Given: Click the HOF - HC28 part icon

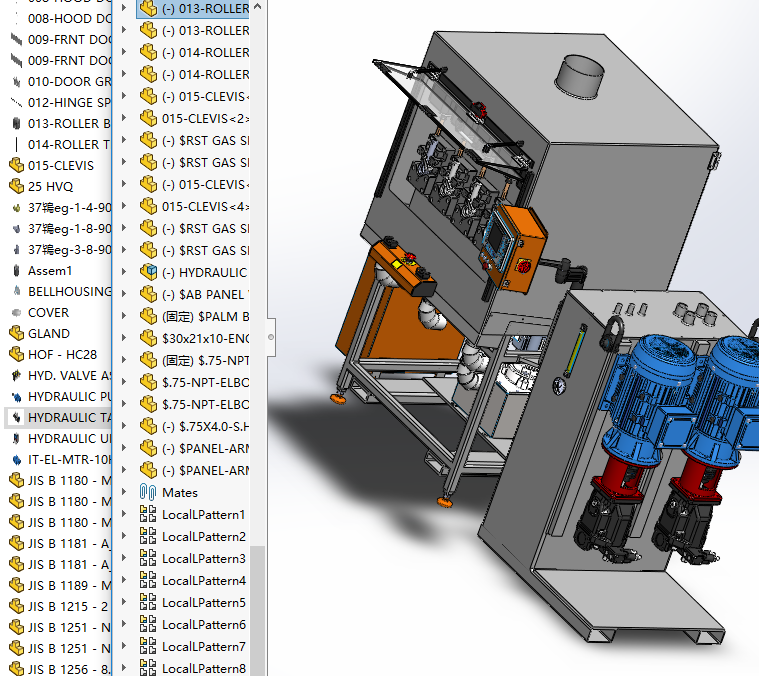Looking at the screenshot, I should click(x=16, y=354).
